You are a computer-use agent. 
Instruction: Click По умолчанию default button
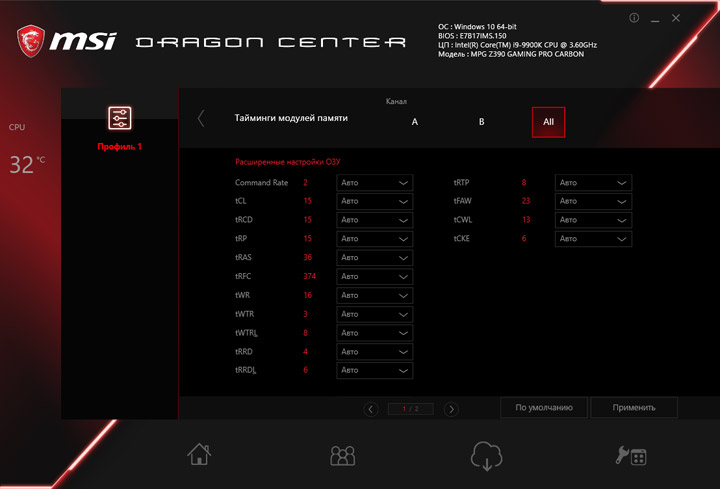click(544, 408)
